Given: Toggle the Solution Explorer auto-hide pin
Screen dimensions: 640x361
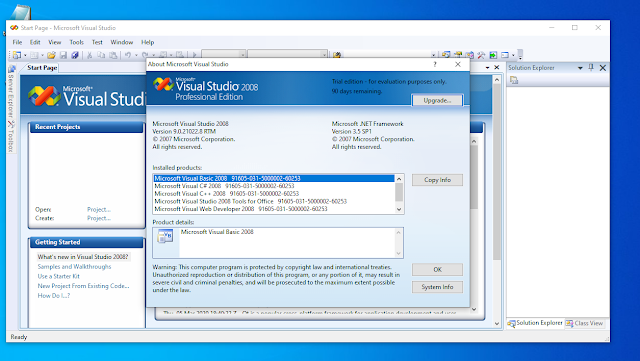Looking at the screenshot, I should [591, 68].
